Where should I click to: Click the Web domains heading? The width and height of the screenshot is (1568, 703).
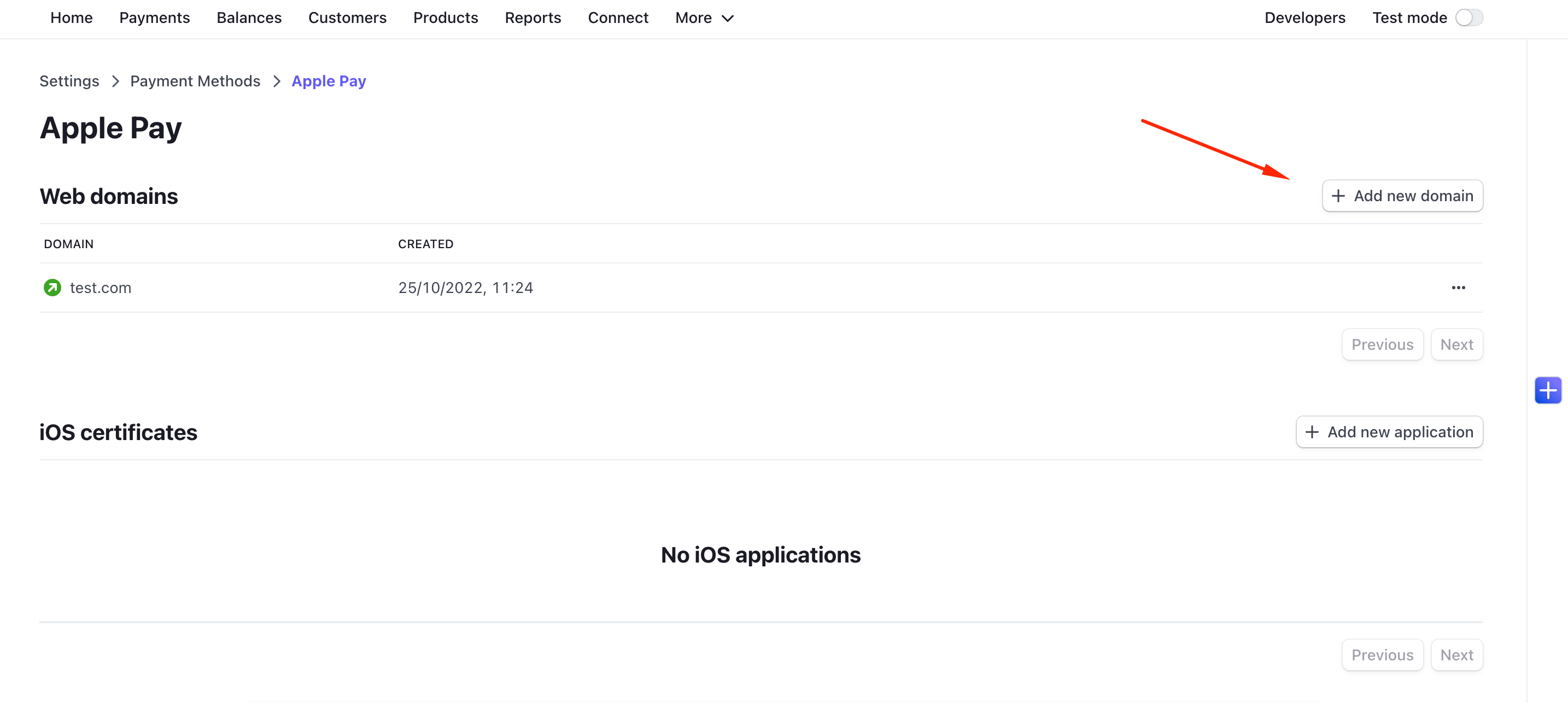coord(108,196)
